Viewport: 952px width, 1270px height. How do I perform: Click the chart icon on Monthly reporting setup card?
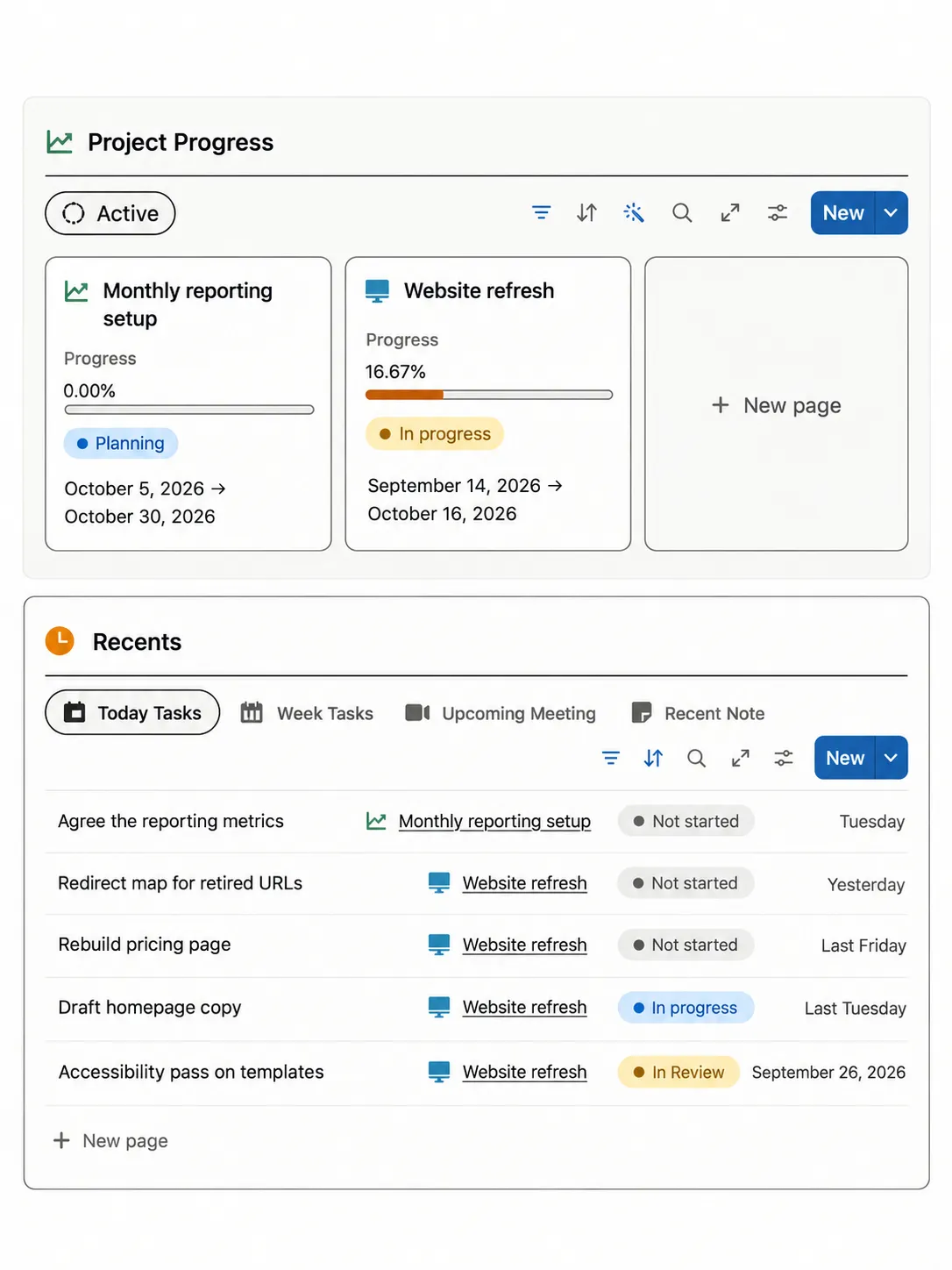pyautogui.click(x=76, y=291)
